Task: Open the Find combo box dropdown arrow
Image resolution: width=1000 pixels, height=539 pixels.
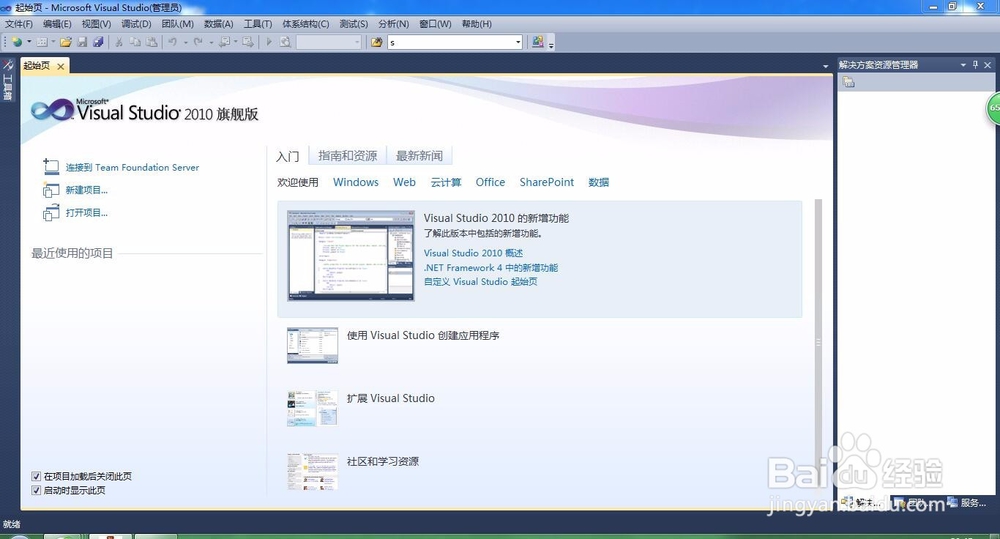Action: tap(518, 42)
